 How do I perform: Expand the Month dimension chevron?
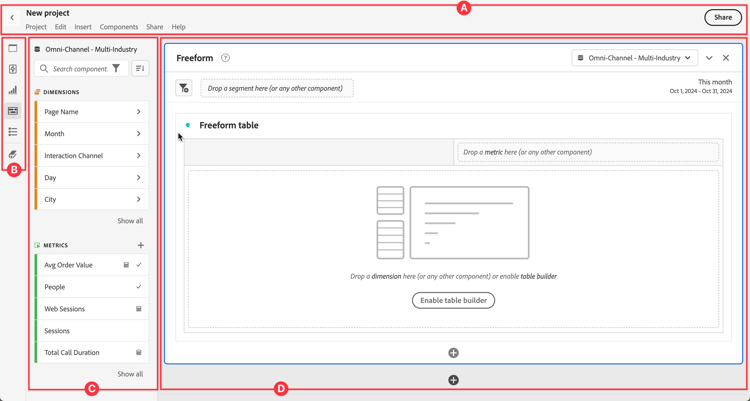click(139, 134)
